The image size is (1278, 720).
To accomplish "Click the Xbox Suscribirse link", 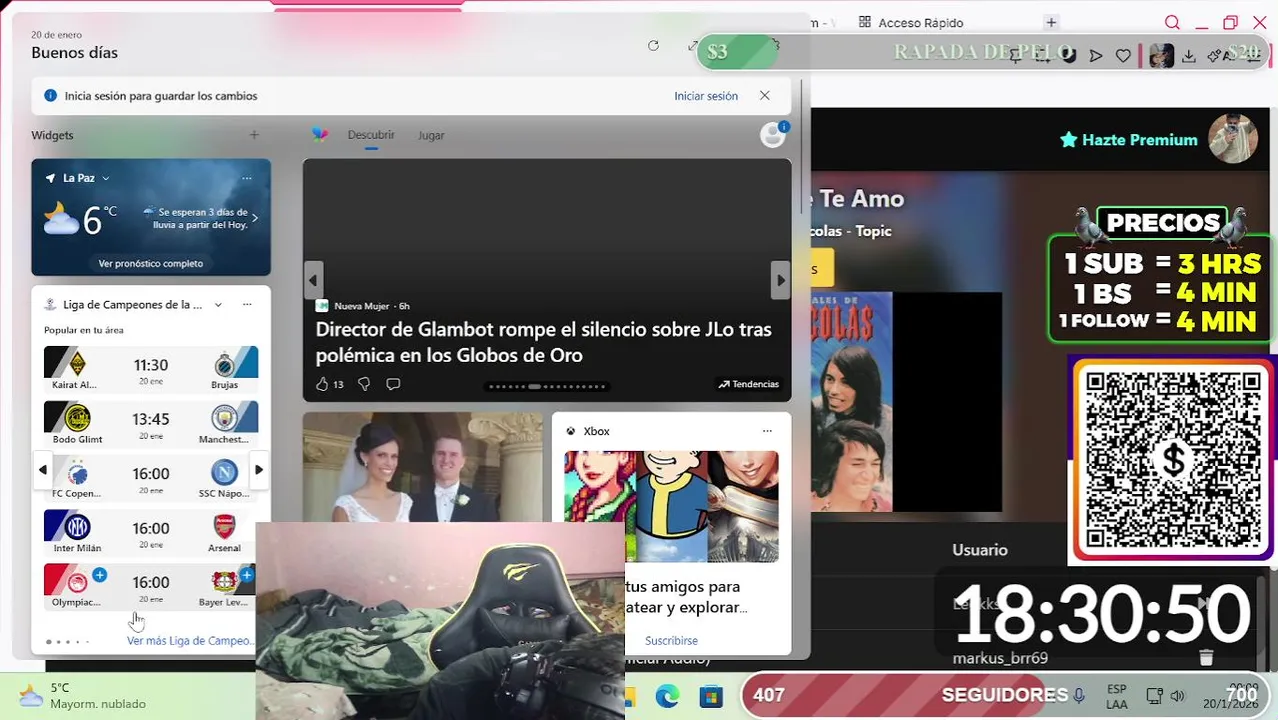I will click(671, 640).
